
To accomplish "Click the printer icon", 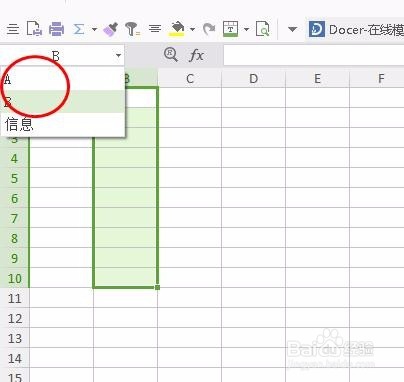I will tap(56, 29).
